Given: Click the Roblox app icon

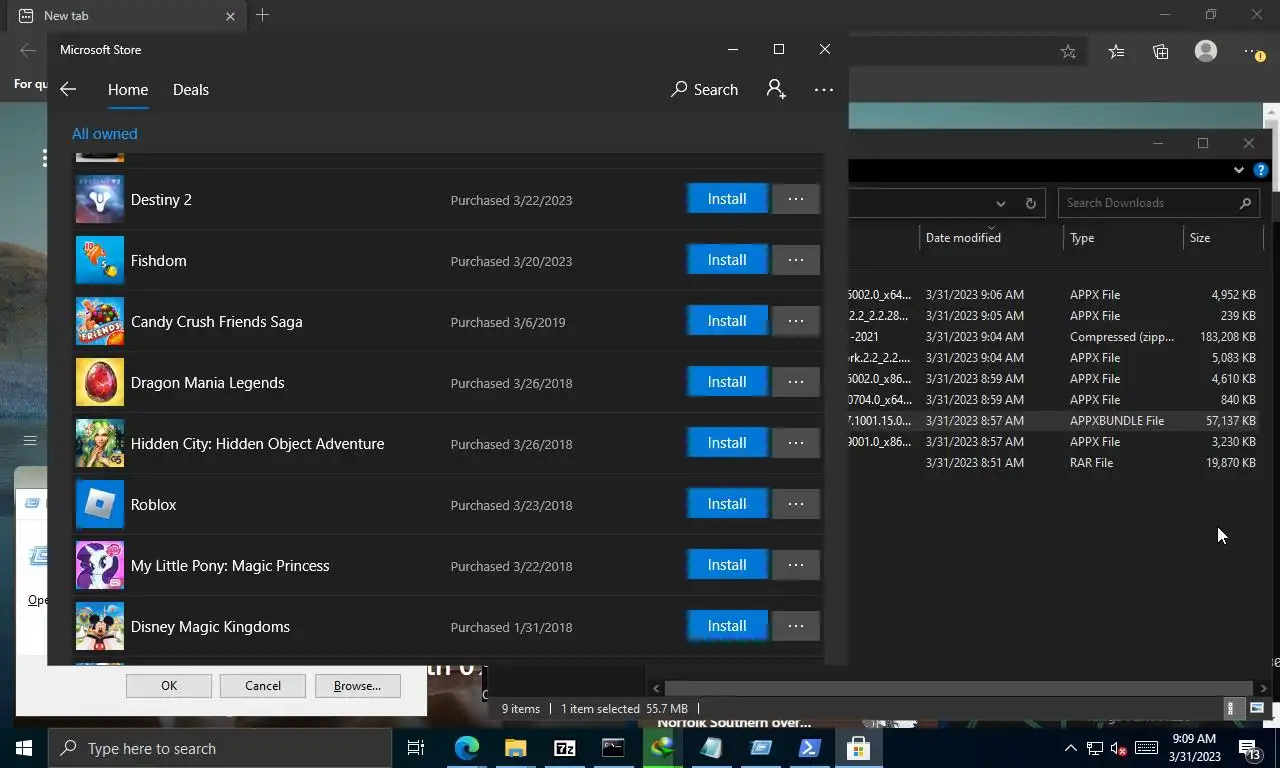Looking at the screenshot, I should 100,505.
